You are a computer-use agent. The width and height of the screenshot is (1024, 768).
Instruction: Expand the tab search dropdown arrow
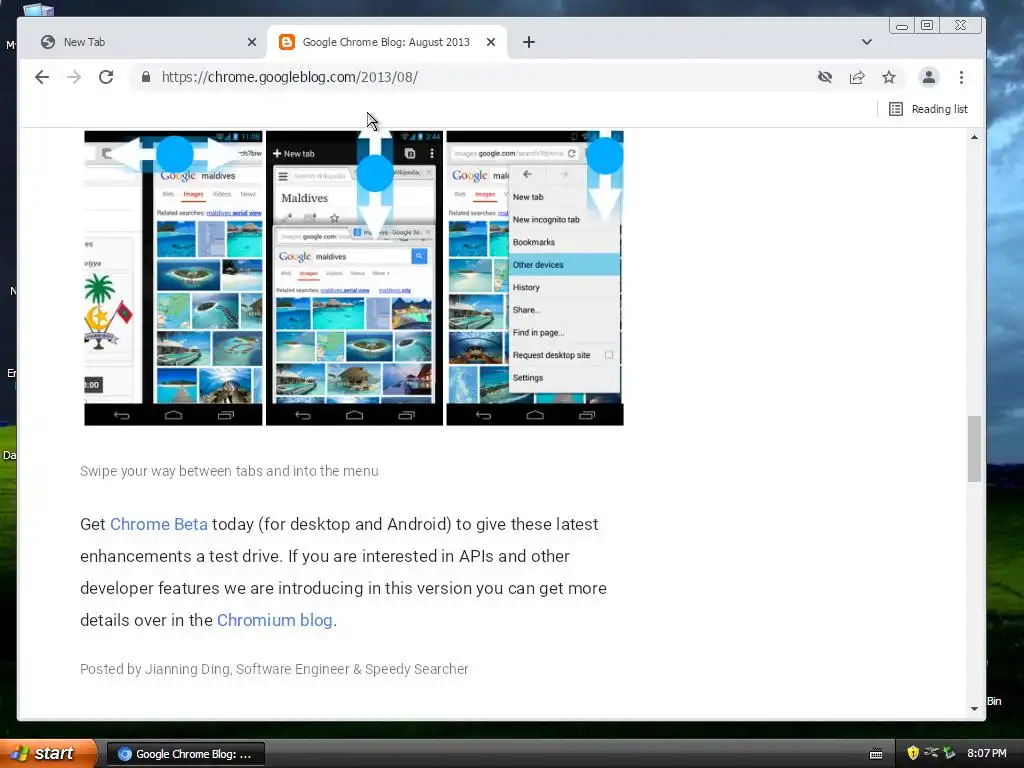(x=867, y=42)
